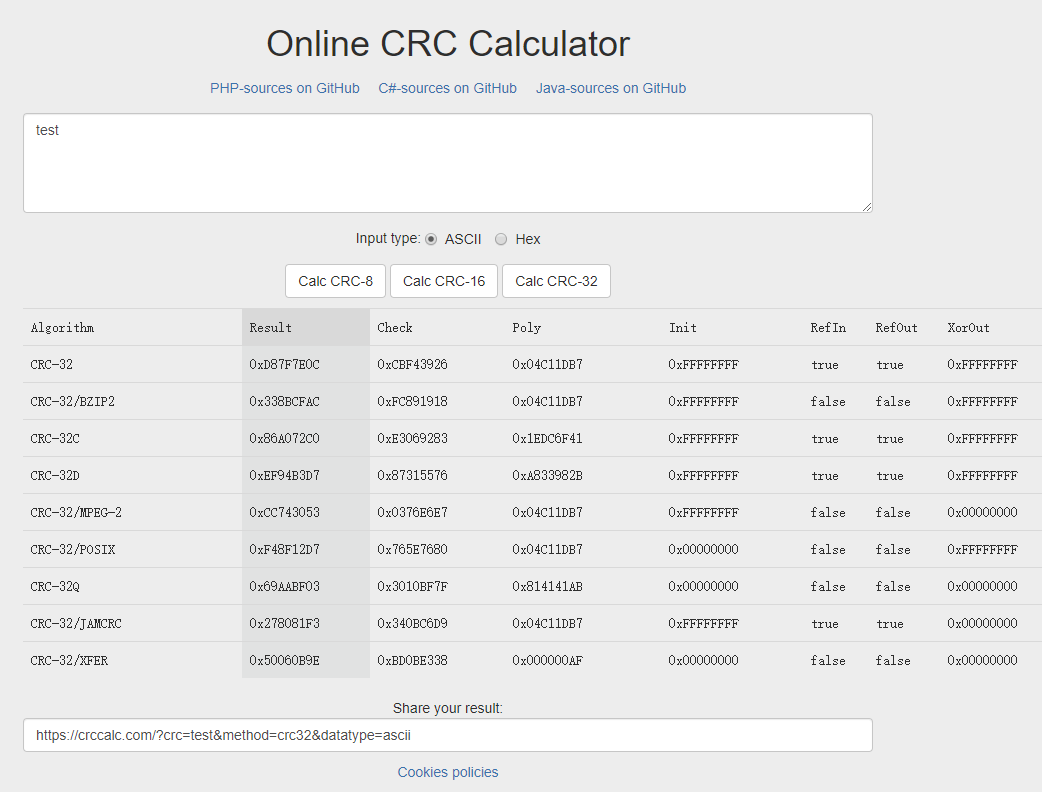Click poly value 0x000000AF
The width and height of the screenshot is (1042, 792).
coord(547,660)
